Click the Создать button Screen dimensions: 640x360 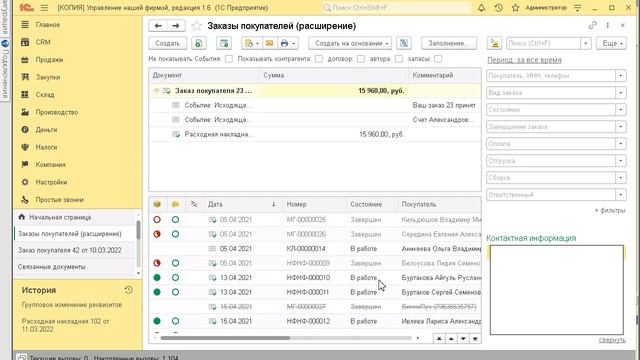167,43
